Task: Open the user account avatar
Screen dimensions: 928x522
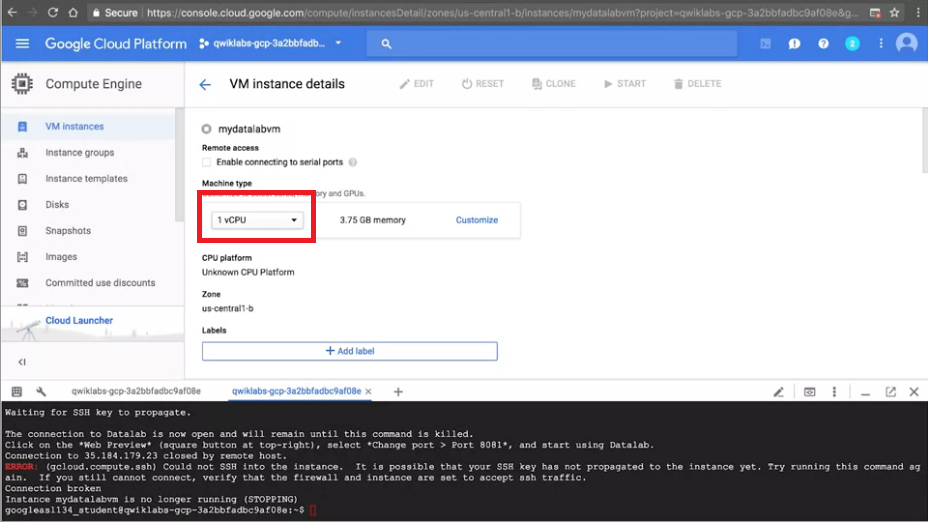Action: tap(906, 43)
